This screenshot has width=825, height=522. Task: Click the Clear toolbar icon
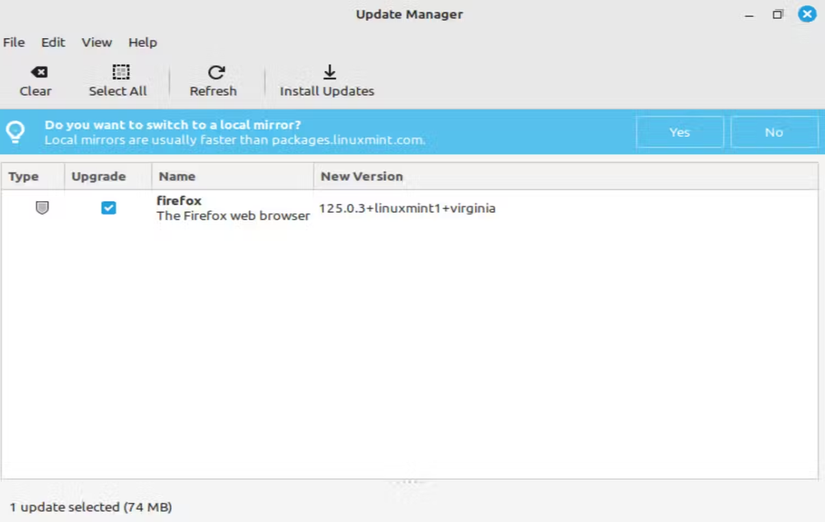[37, 72]
